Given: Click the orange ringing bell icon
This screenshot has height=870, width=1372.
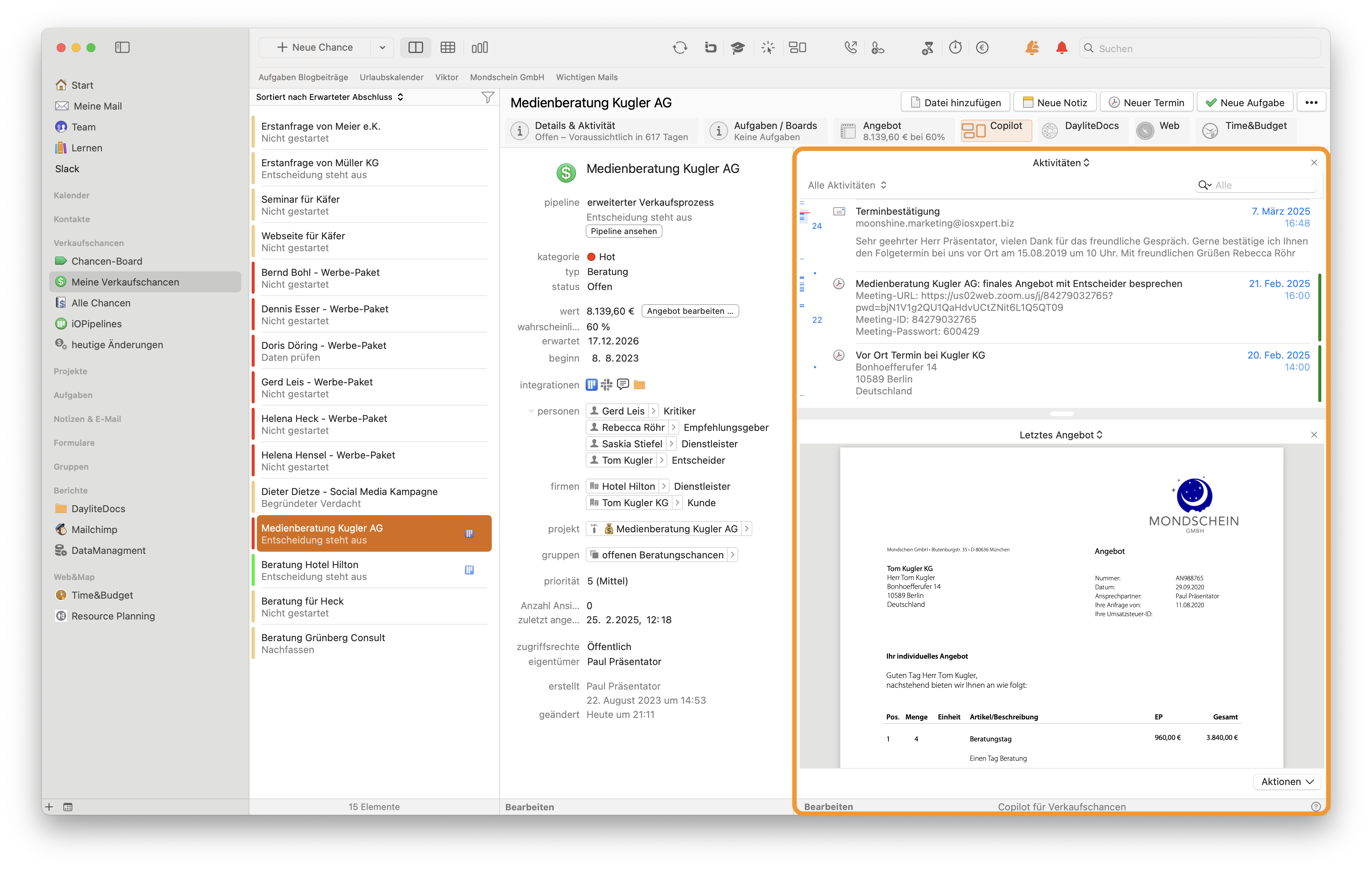Looking at the screenshot, I should [1032, 48].
